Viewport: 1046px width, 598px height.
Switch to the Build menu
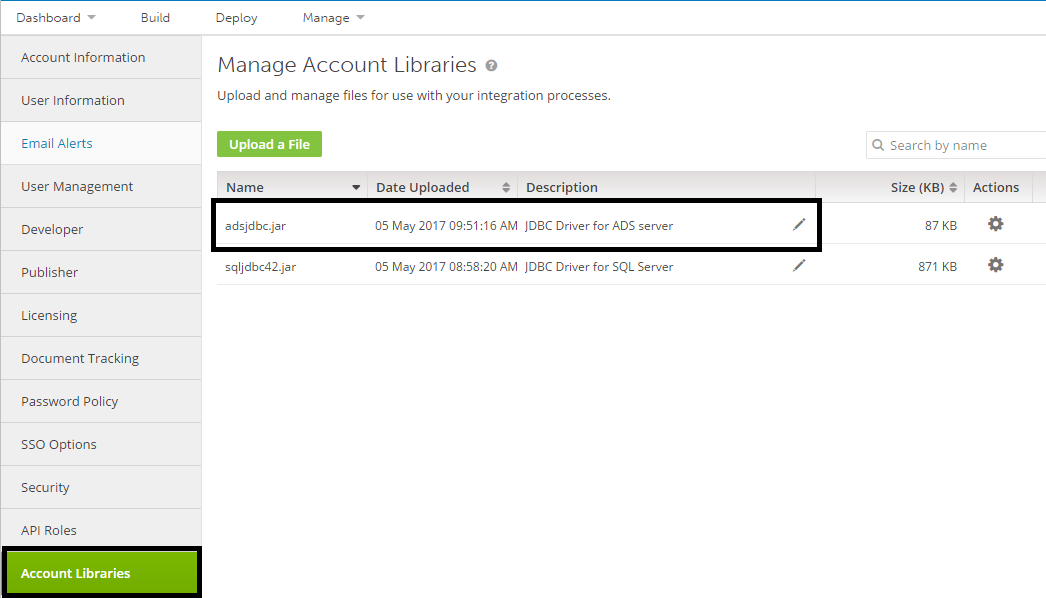[155, 17]
